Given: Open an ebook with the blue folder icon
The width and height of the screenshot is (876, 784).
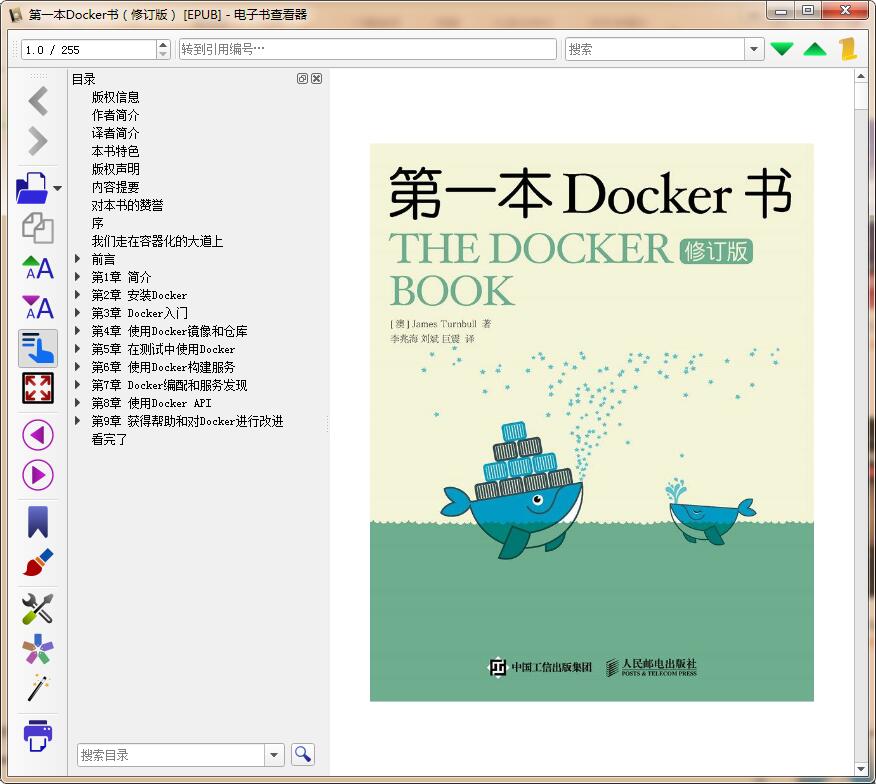Looking at the screenshot, I should pos(32,188).
